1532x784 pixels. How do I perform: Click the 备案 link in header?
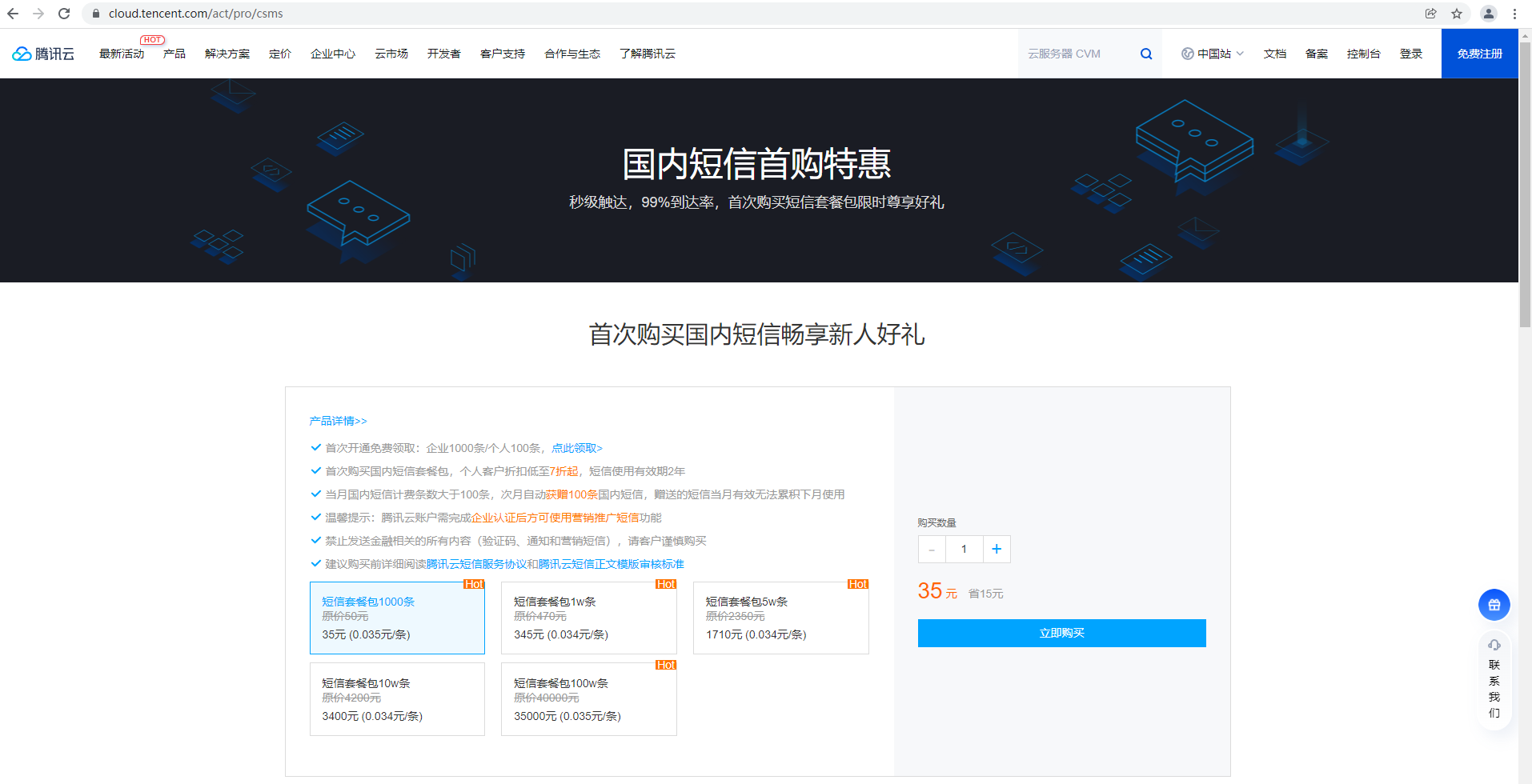coord(1317,54)
